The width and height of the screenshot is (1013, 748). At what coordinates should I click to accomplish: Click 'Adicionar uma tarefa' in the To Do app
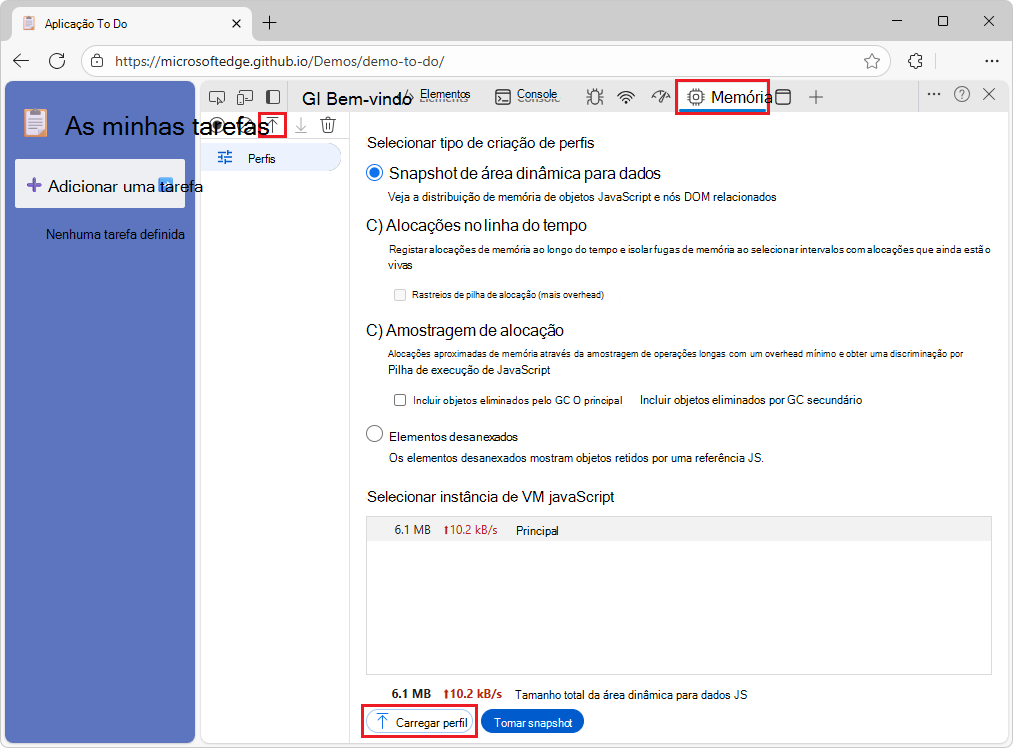coord(100,186)
